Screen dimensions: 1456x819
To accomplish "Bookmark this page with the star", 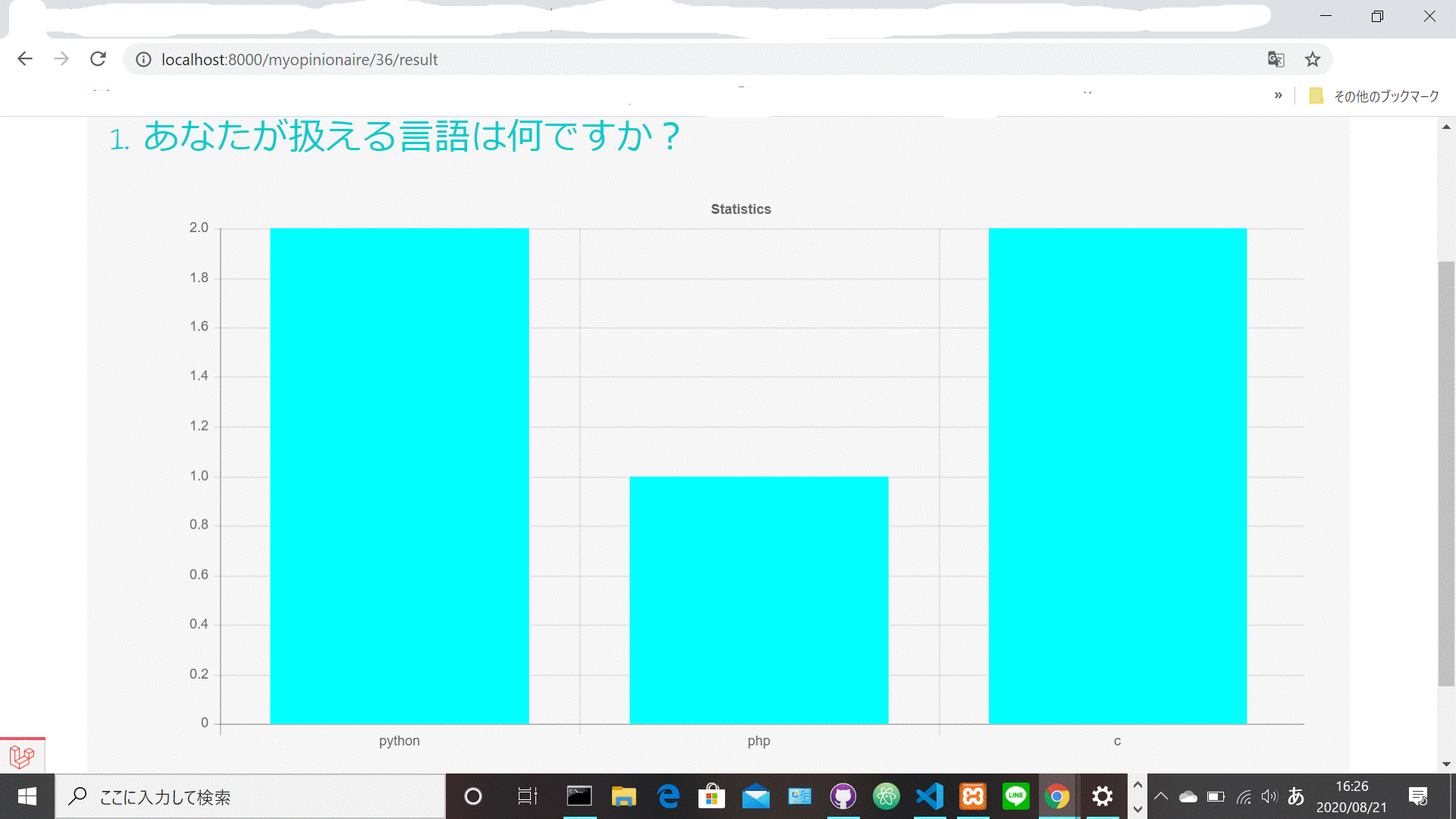I will [x=1313, y=59].
